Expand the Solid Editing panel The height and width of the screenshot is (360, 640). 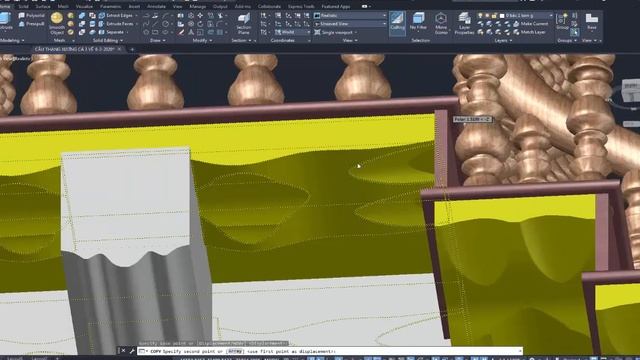coord(107,41)
